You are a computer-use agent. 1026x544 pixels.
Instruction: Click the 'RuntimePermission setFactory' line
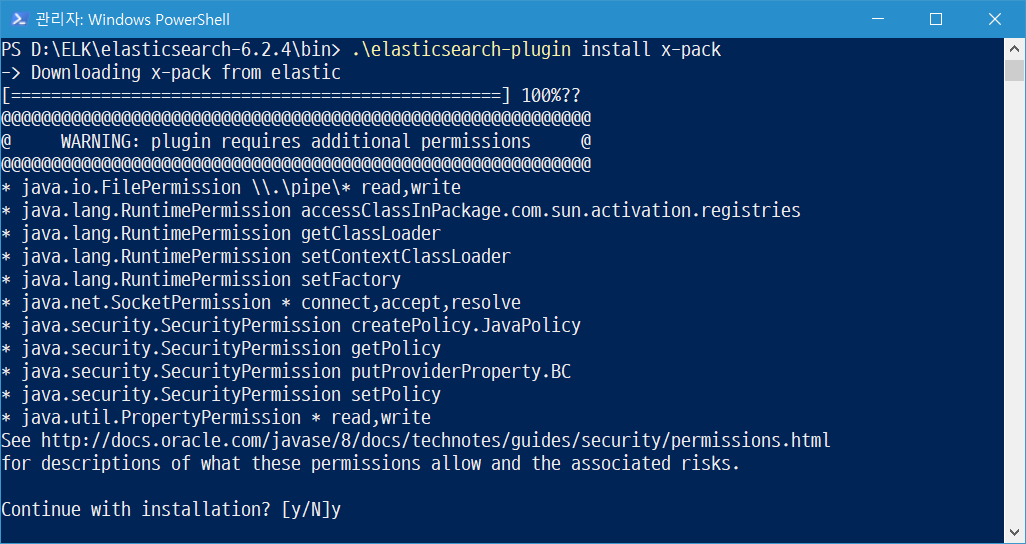(201, 280)
